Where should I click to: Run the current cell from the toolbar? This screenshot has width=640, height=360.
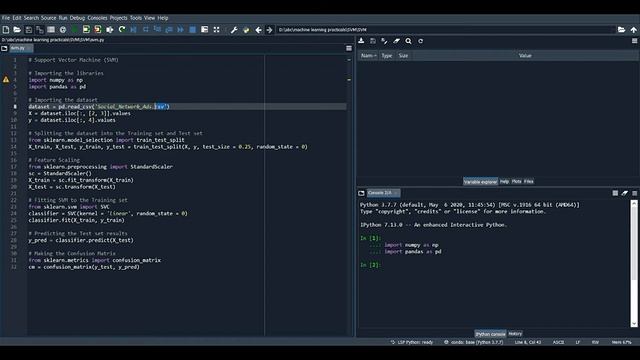point(86,29)
